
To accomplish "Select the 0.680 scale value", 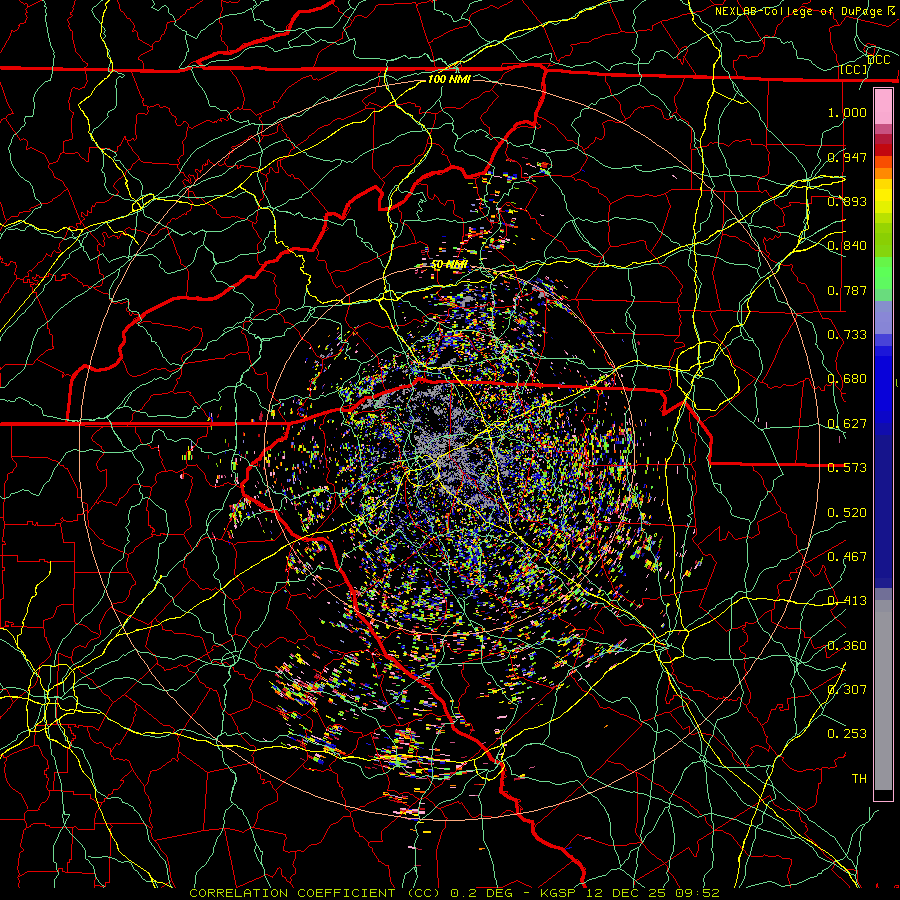I will [x=847, y=379].
